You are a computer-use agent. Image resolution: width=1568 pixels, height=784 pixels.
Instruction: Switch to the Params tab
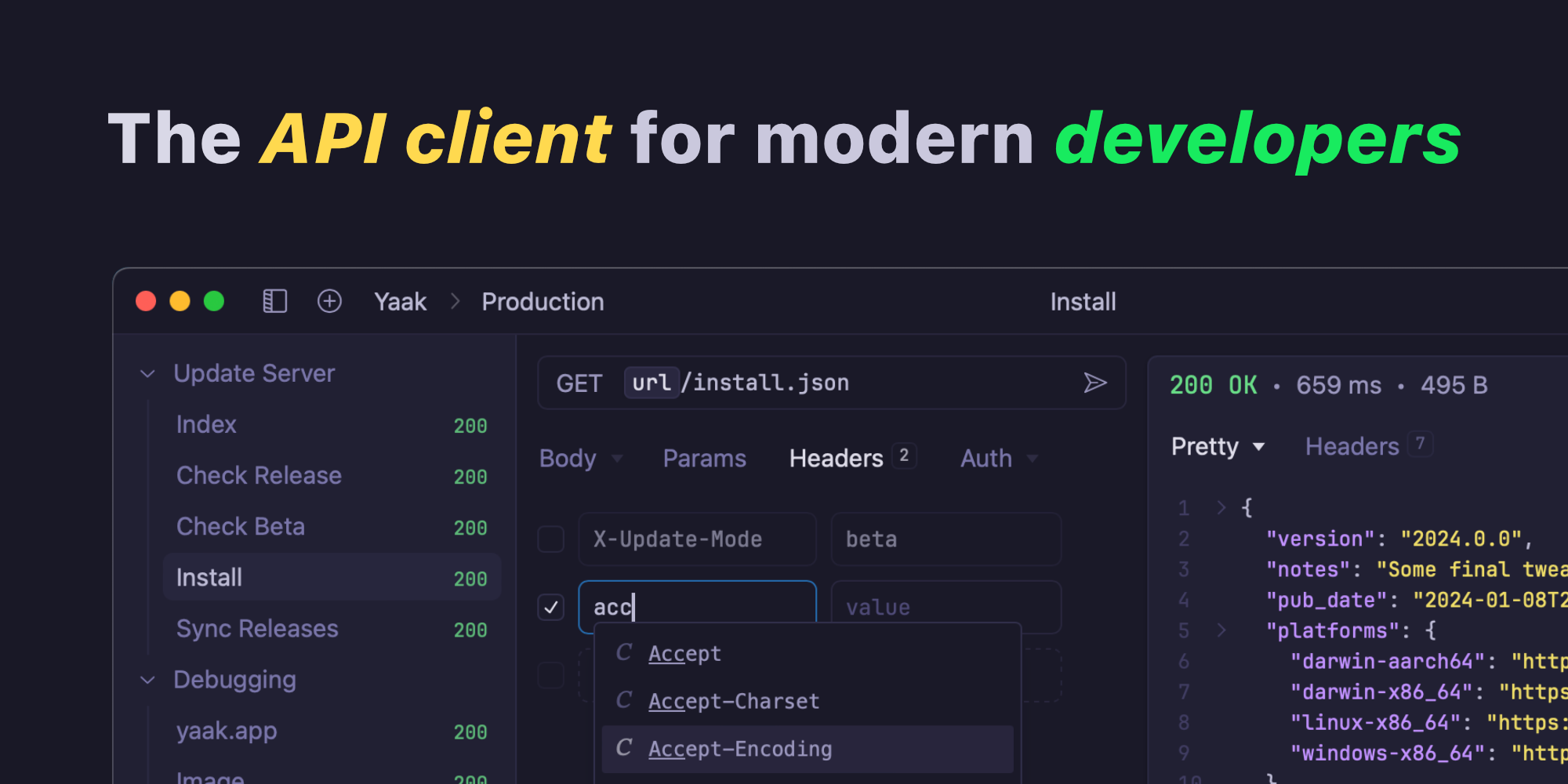coord(704,458)
